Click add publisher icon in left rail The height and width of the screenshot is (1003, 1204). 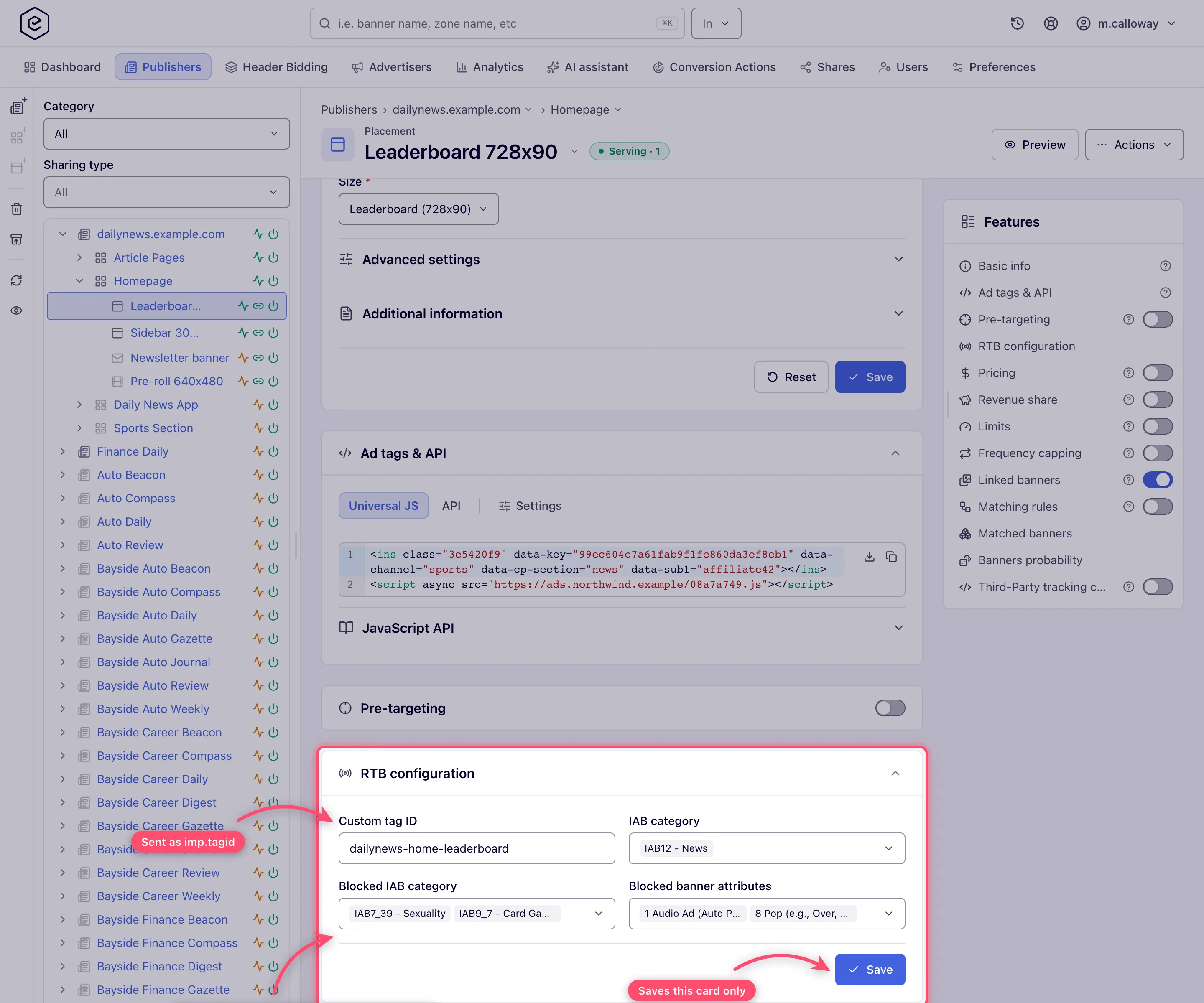[x=18, y=106]
